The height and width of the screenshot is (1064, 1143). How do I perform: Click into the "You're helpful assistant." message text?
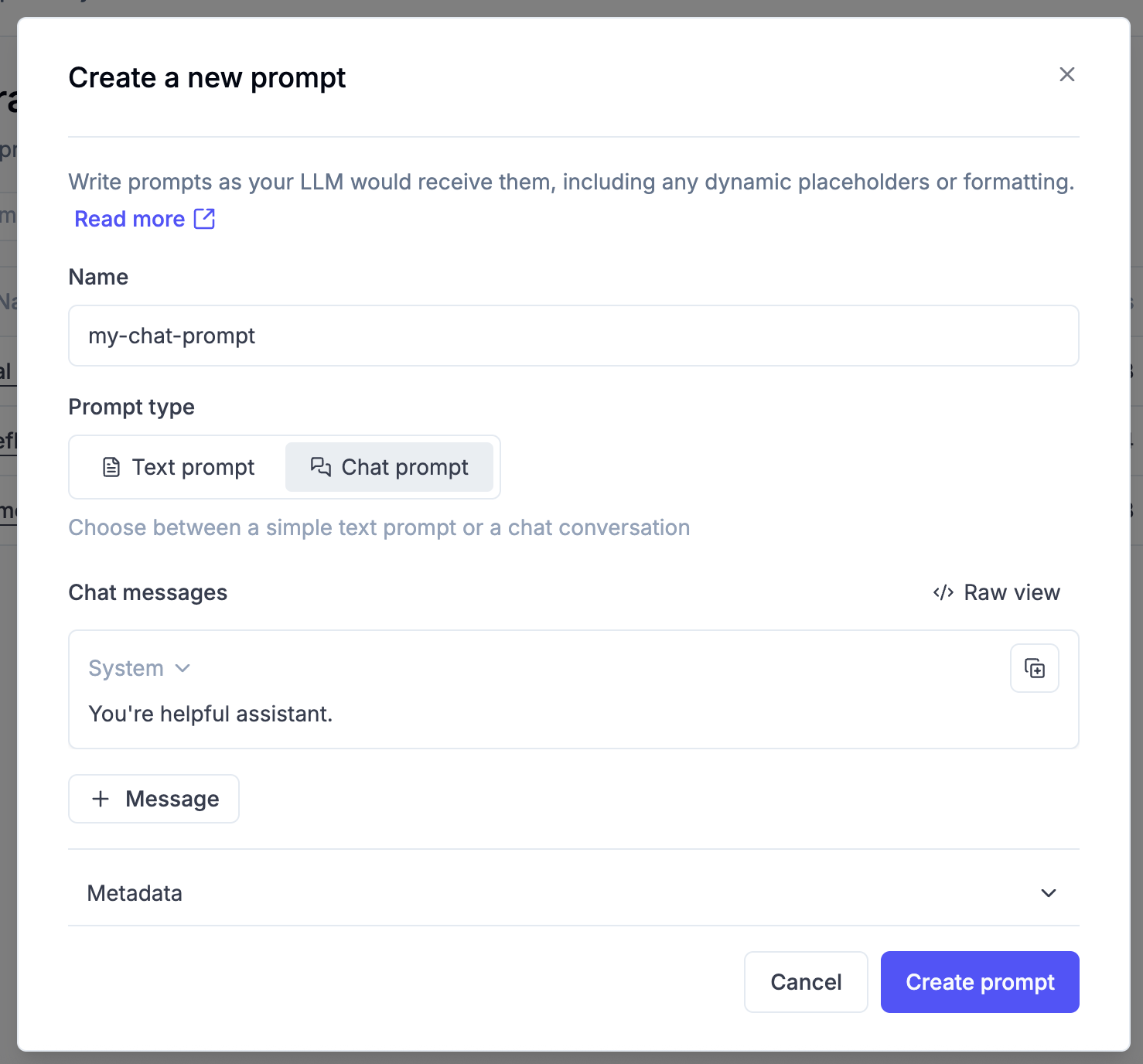(210, 714)
